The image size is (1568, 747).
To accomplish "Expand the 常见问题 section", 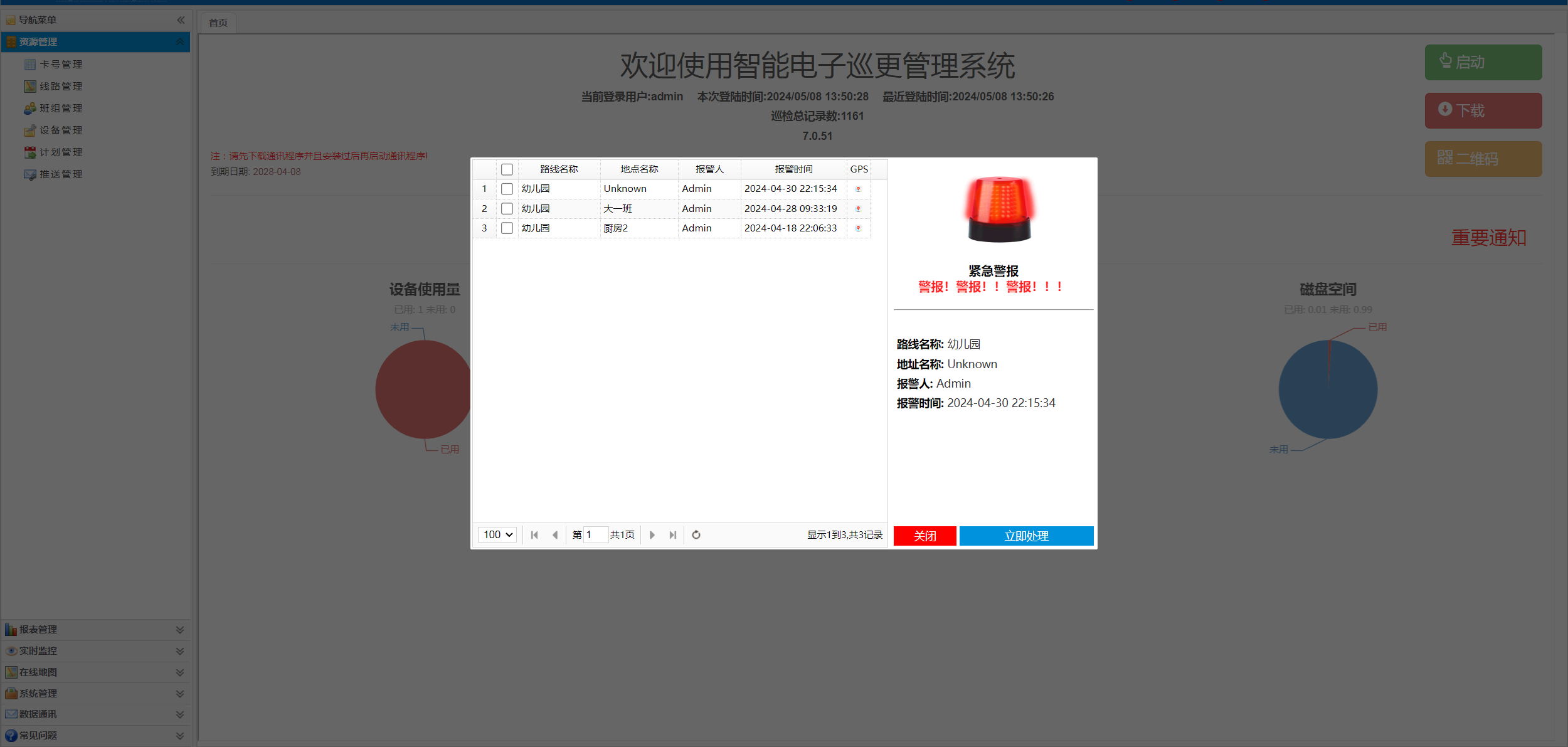I will [x=180, y=736].
